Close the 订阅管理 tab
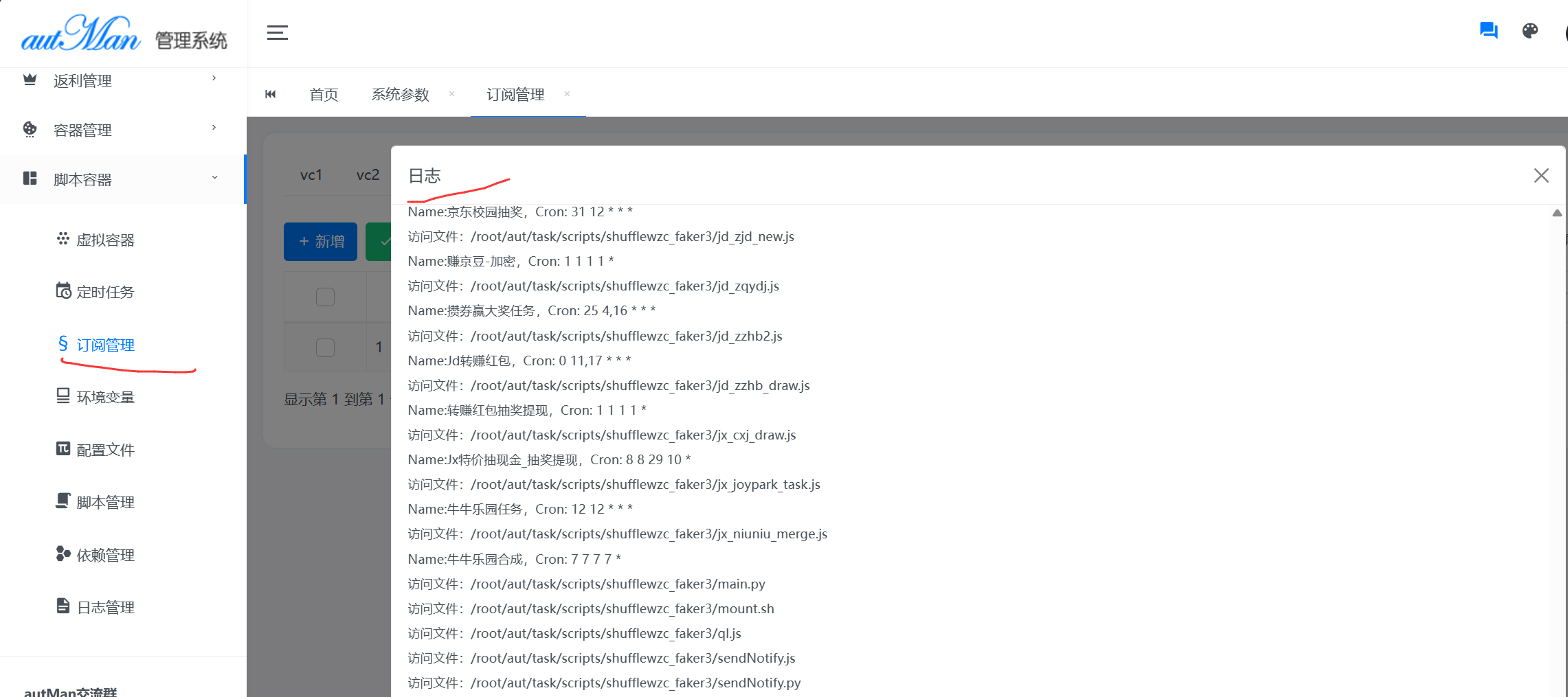Image resolution: width=1568 pixels, height=697 pixels. pyautogui.click(x=567, y=94)
